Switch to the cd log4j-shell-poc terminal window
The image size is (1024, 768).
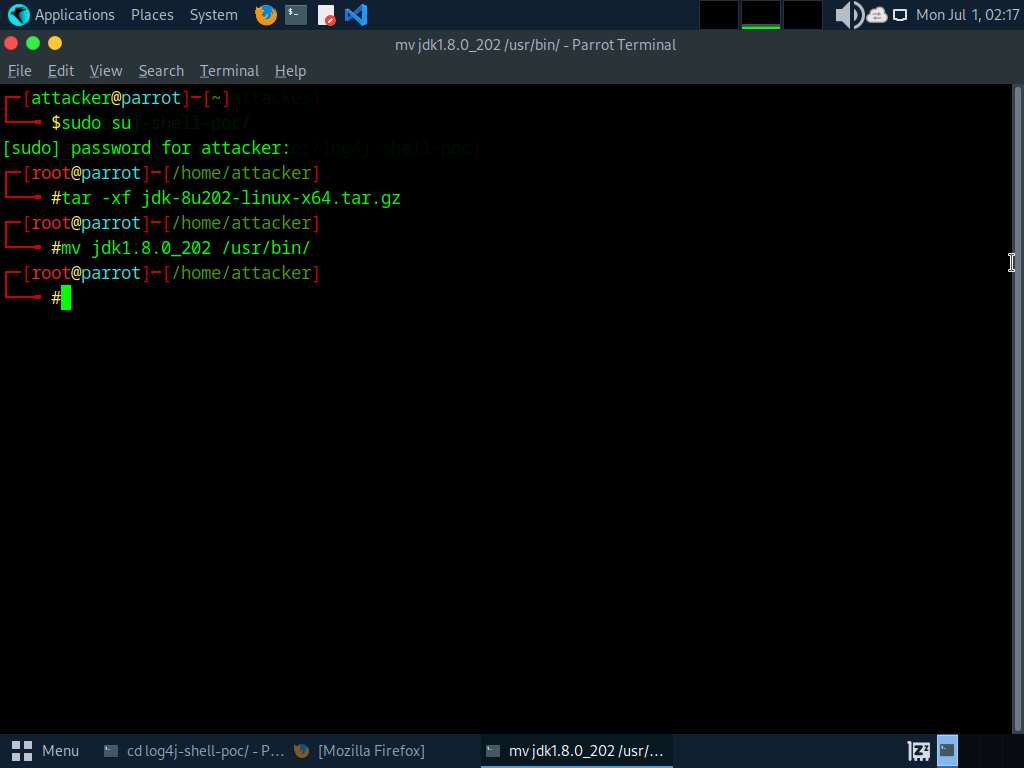194,750
